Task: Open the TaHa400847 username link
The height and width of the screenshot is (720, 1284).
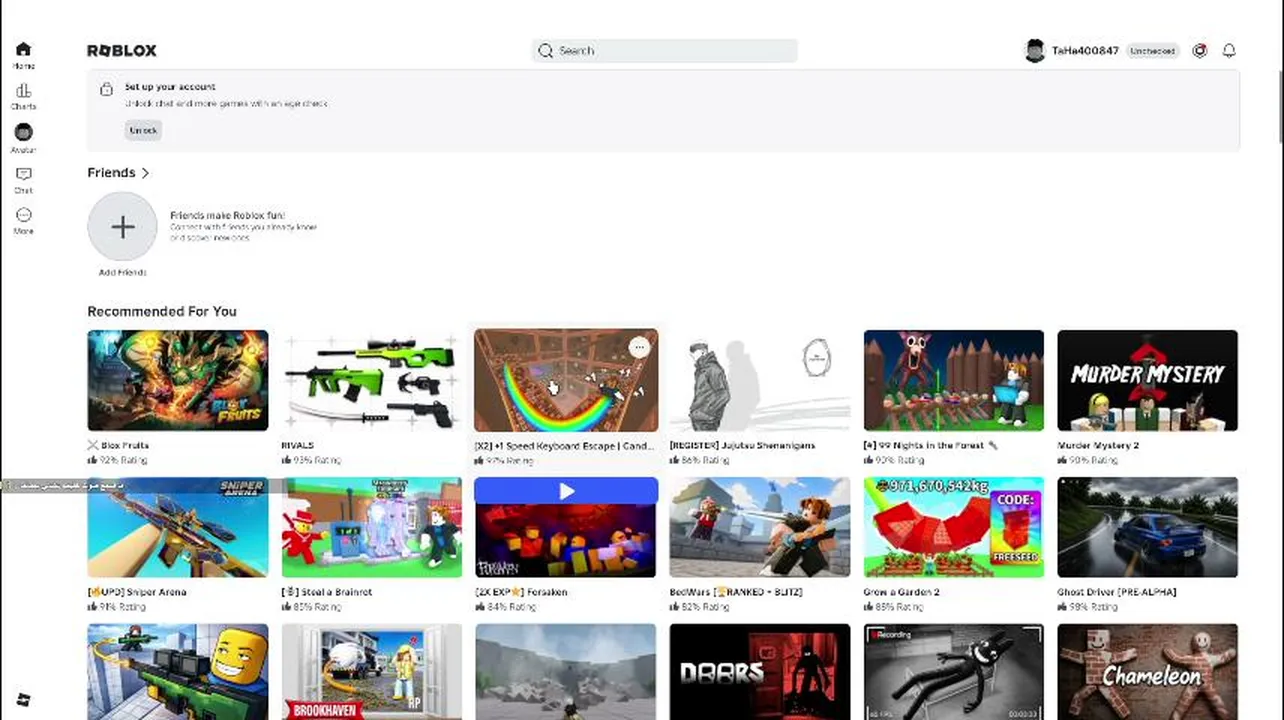Action: (x=1085, y=51)
